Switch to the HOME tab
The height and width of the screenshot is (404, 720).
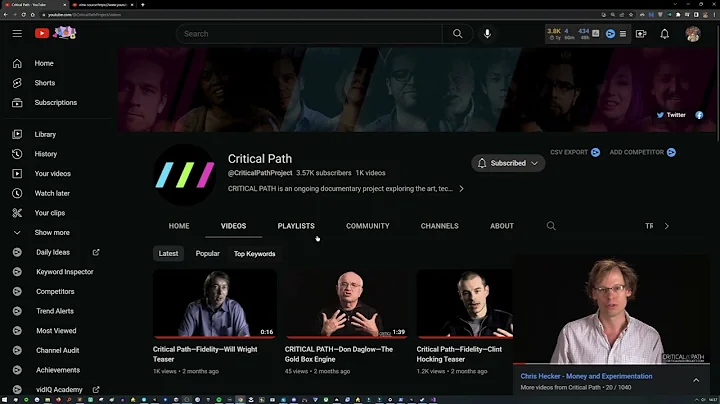pyautogui.click(x=179, y=226)
